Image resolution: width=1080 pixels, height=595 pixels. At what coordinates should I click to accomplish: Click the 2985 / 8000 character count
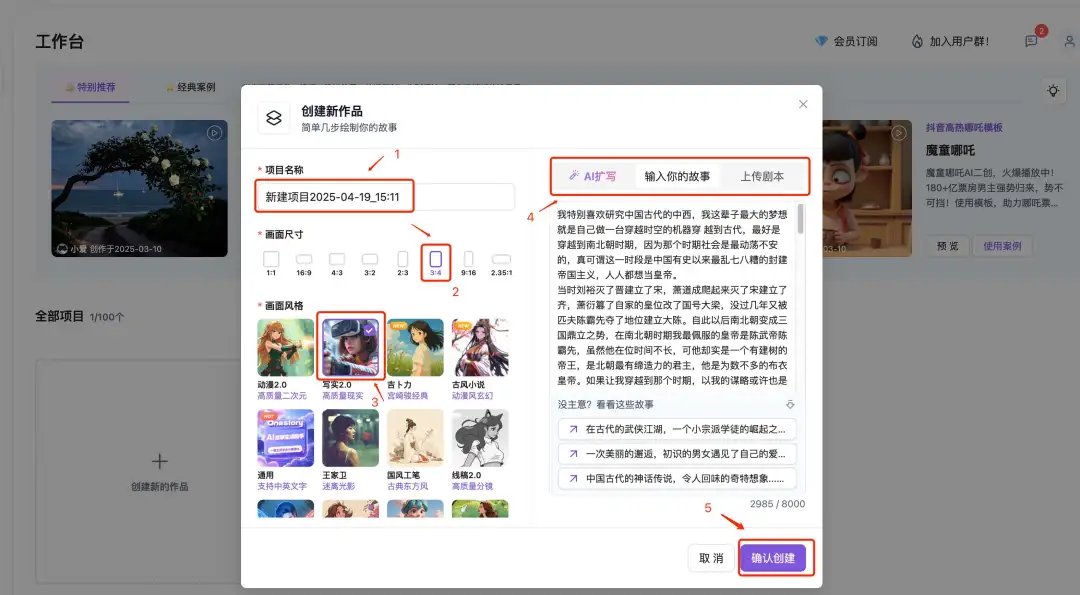(x=777, y=504)
